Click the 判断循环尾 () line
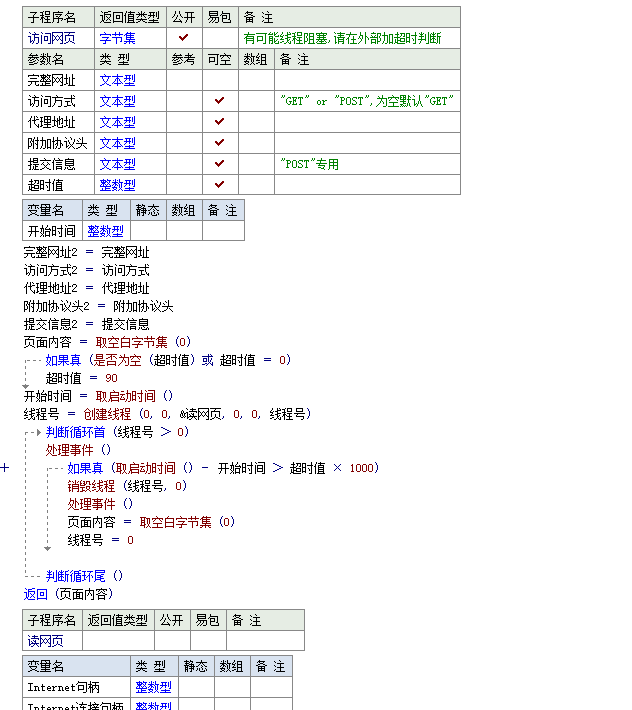 click(84, 576)
